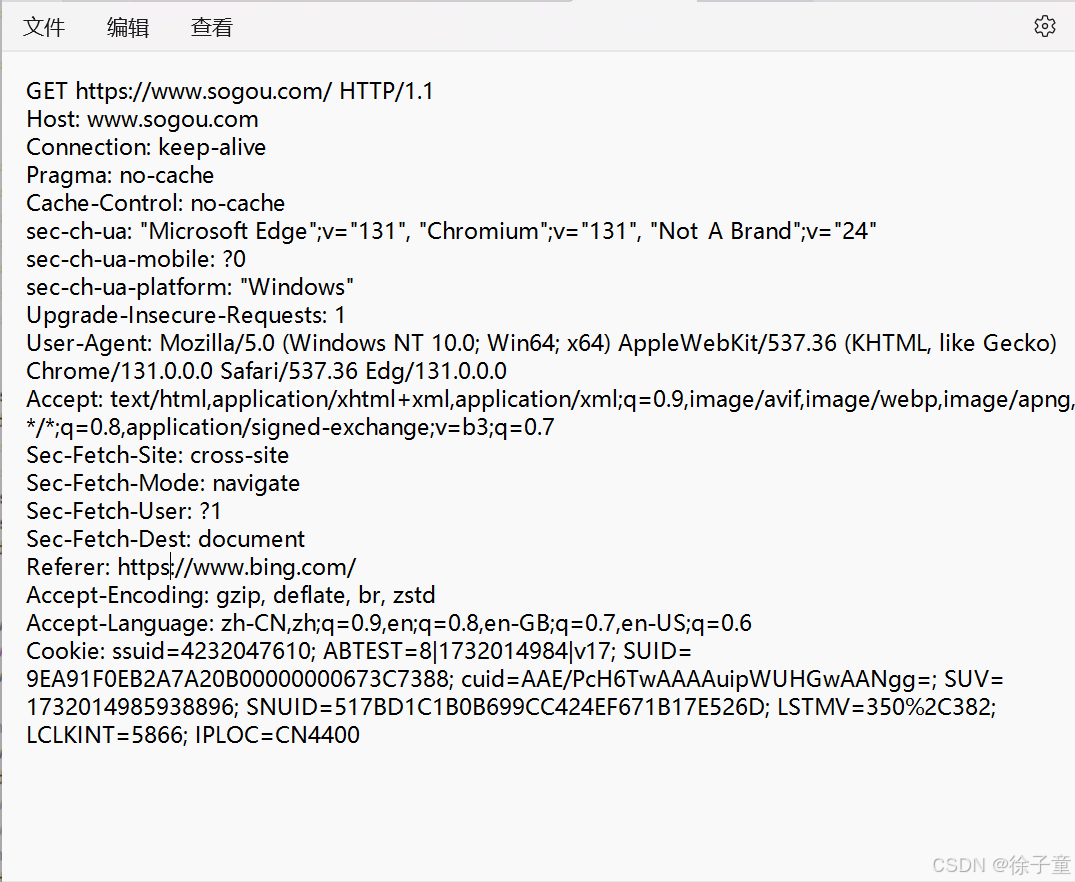Click the 'Referer: https://www.bing.com/' line
The image size is (1075, 882).
(x=191, y=567)
